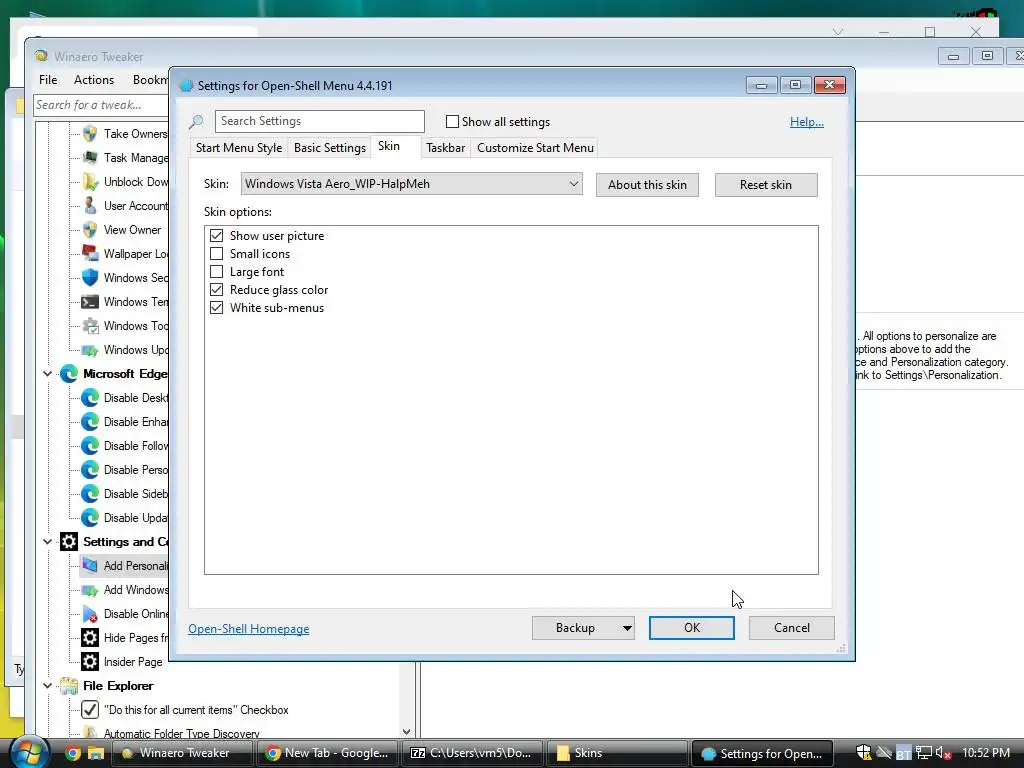Viewport: 1024px width, 768px height.
Task: Open File Explorer from quick launch
Action: coord(96,754)
